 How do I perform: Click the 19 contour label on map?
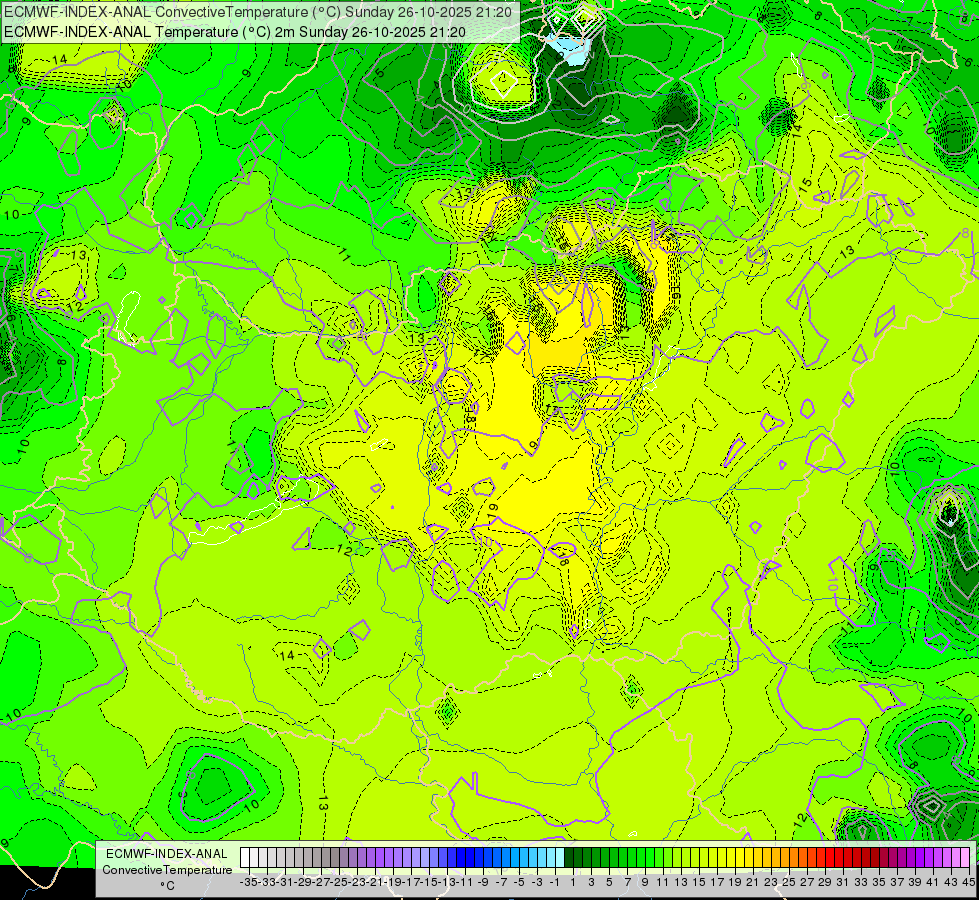(493, 509)
